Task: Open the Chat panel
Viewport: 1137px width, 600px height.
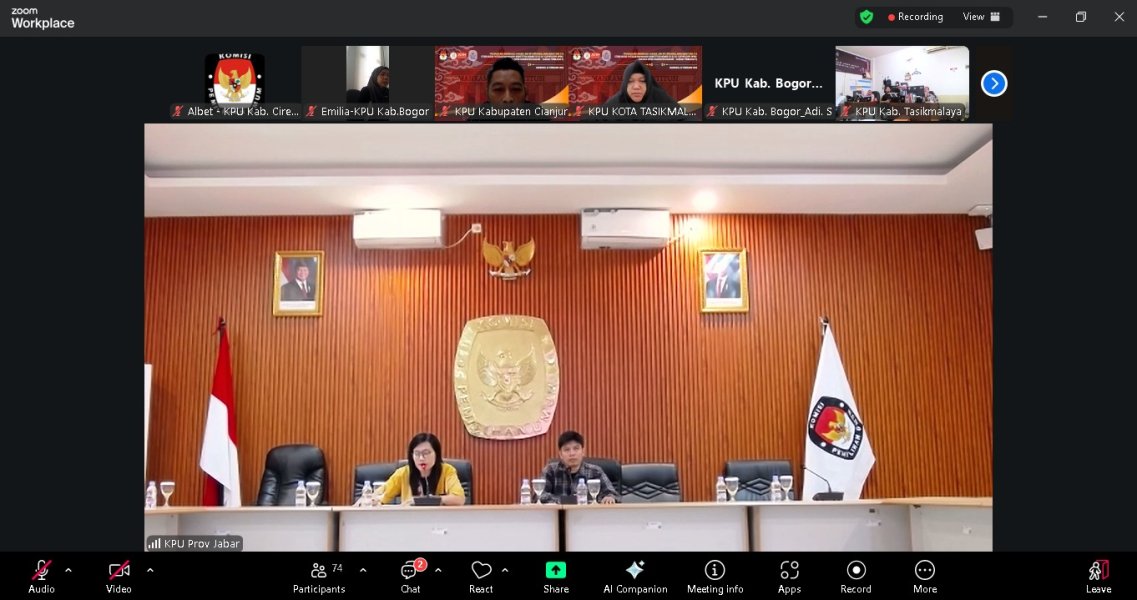Action: click(410, 576)
